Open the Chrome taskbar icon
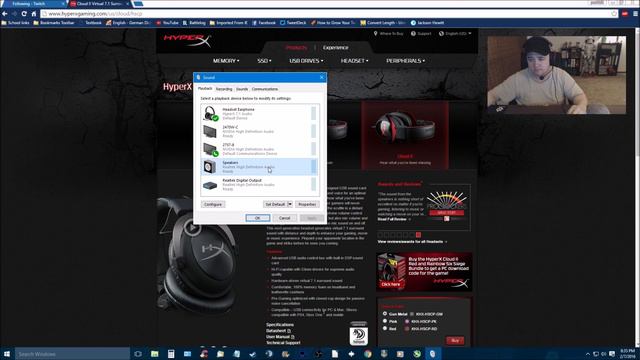This screenshot has width=640, height=360. click(x=368, y=353)
